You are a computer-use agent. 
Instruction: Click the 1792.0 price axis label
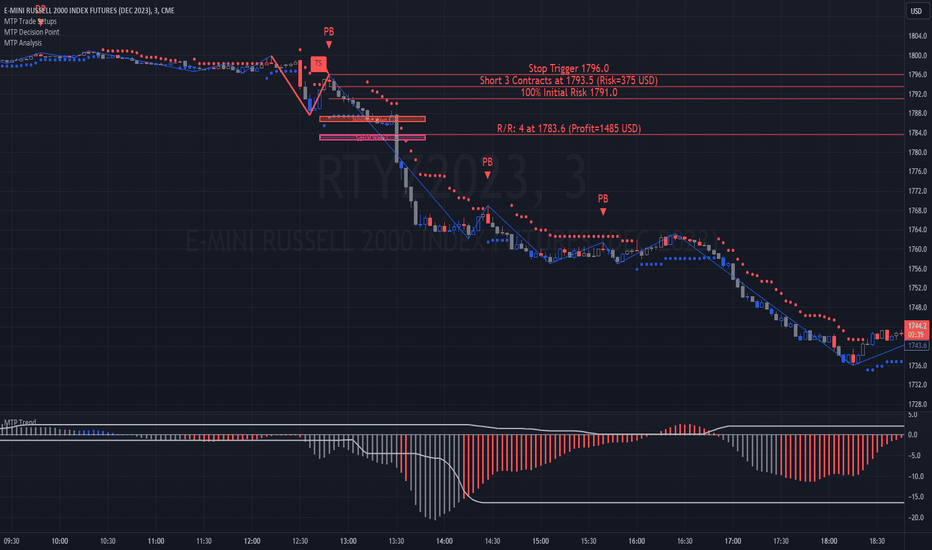(x=917, y=95)
